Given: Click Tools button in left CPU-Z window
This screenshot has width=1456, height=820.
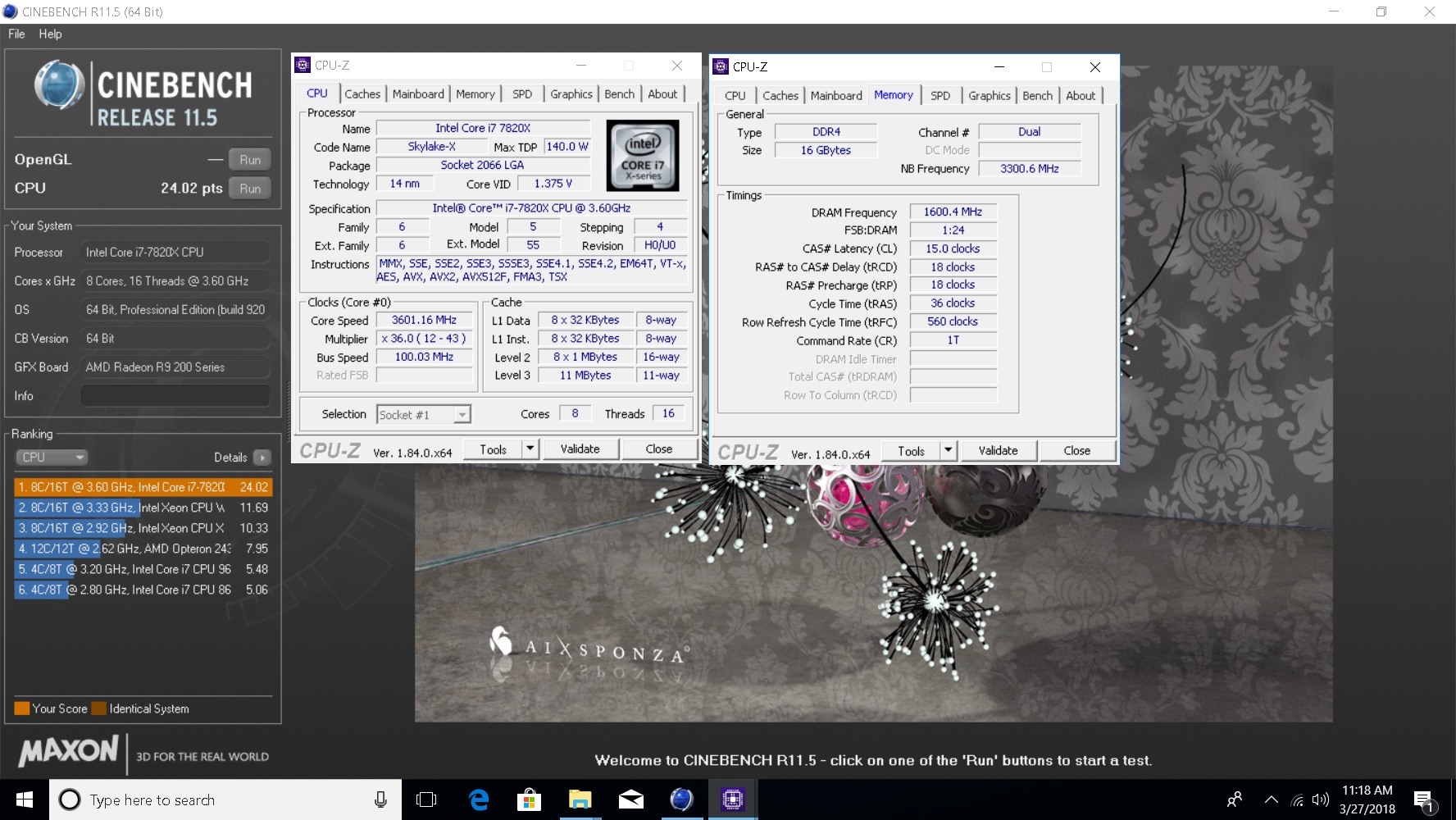Looking at the screenshot, I should [x=493, y=449].
